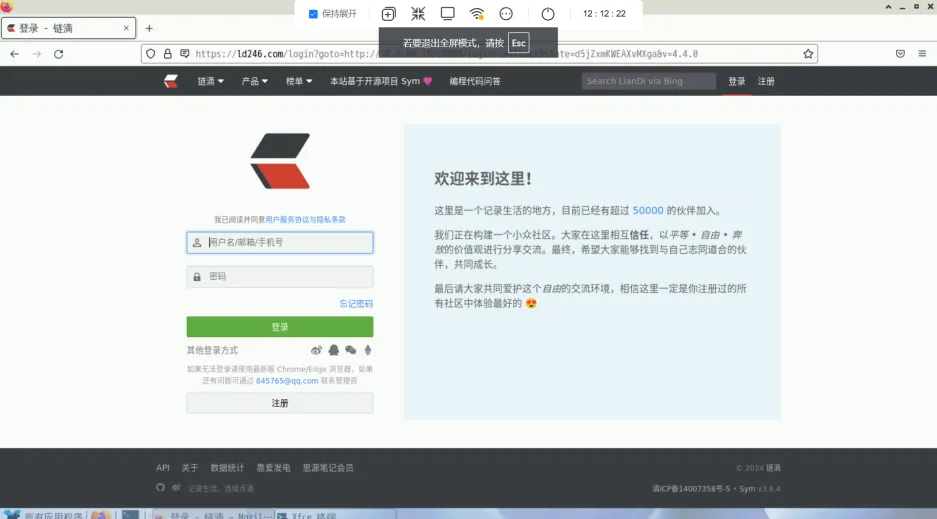The image size is (937, 519).
Task: Click the 注册 button below login form
Action: click(x=280, y=403)
